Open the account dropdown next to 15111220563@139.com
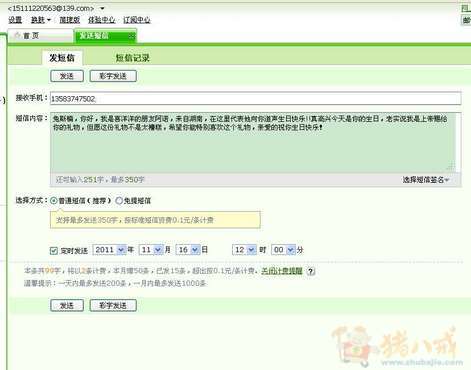The width and height of the screenshot is (471, 370). 102,8
